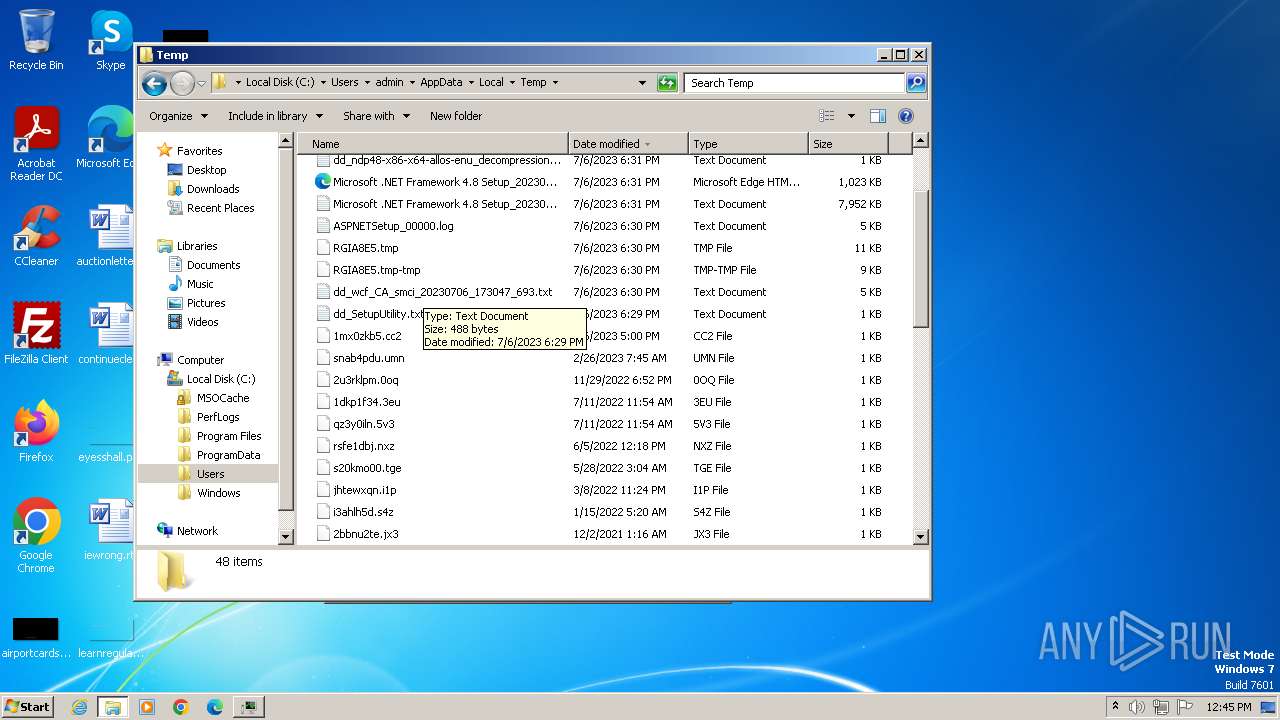Expand admin breadcrumb arrow
This screenshot has height=720, width=1280.
click(x=411, y=83)
